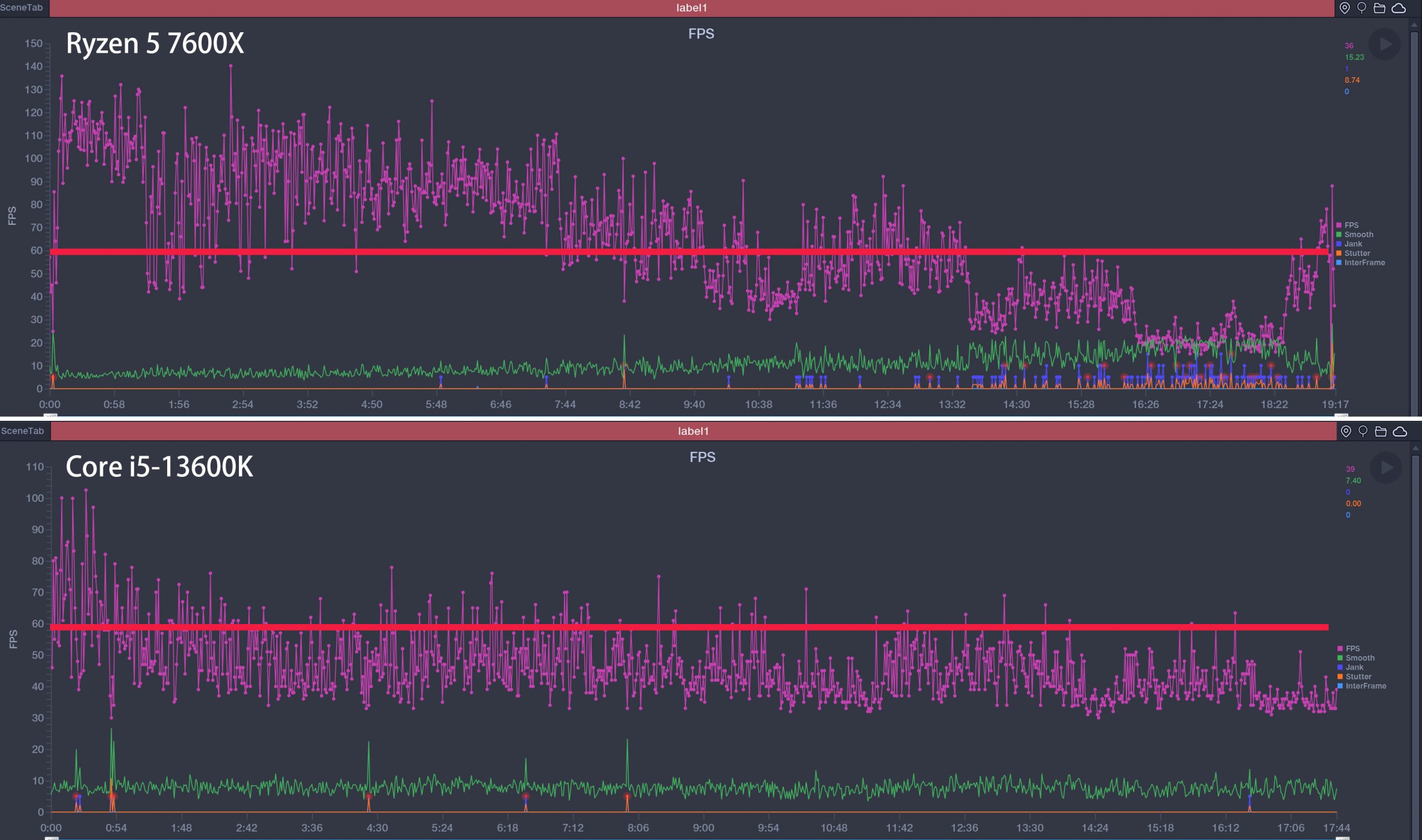Click the label1 bar above the bottom chart
The width and height of the screenshot is (1422, 840).
point(693,431)
